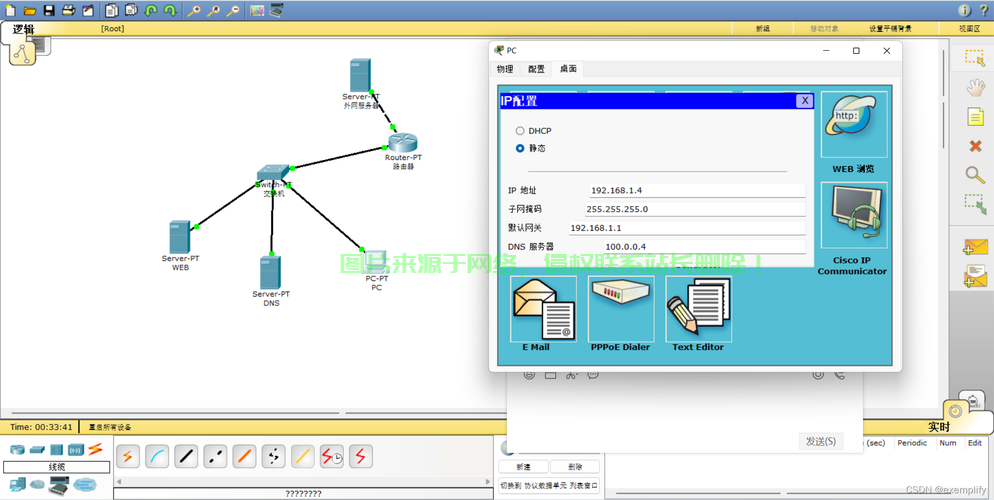Copy selection with the copy icon
The height and width of the screenshot is (500, 994).
pyautogui.click(x=112, y=10)
